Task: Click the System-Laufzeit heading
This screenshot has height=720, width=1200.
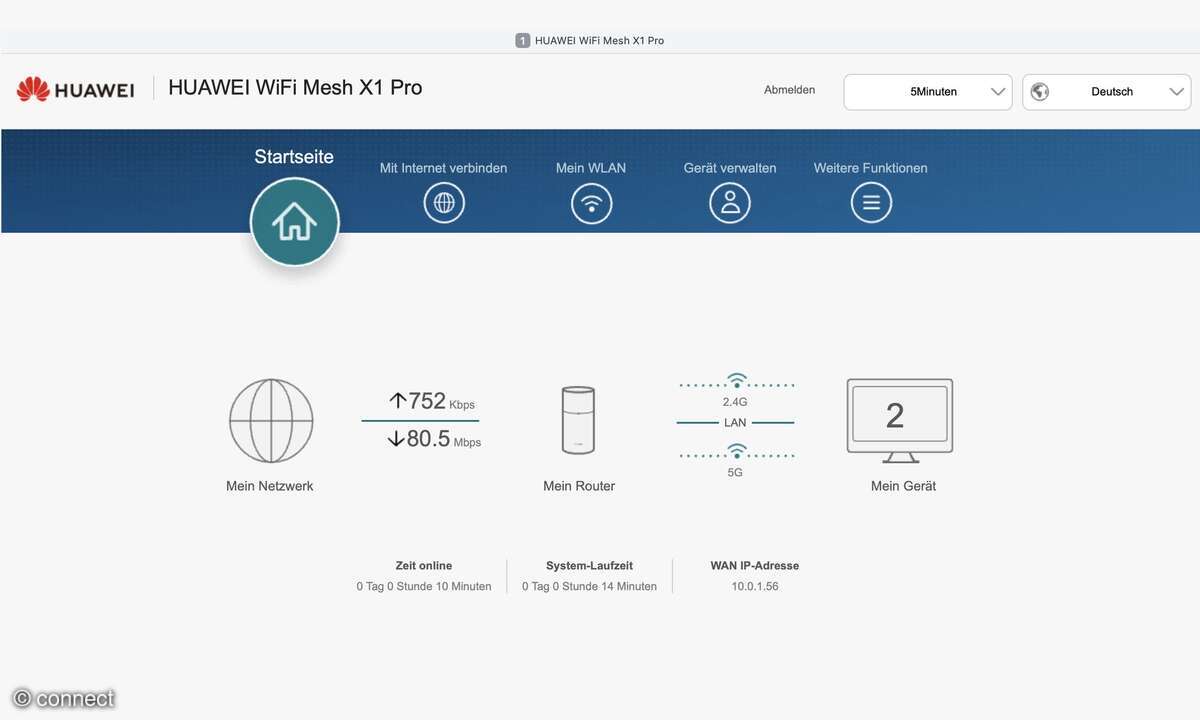Action: tap(589, 566)
